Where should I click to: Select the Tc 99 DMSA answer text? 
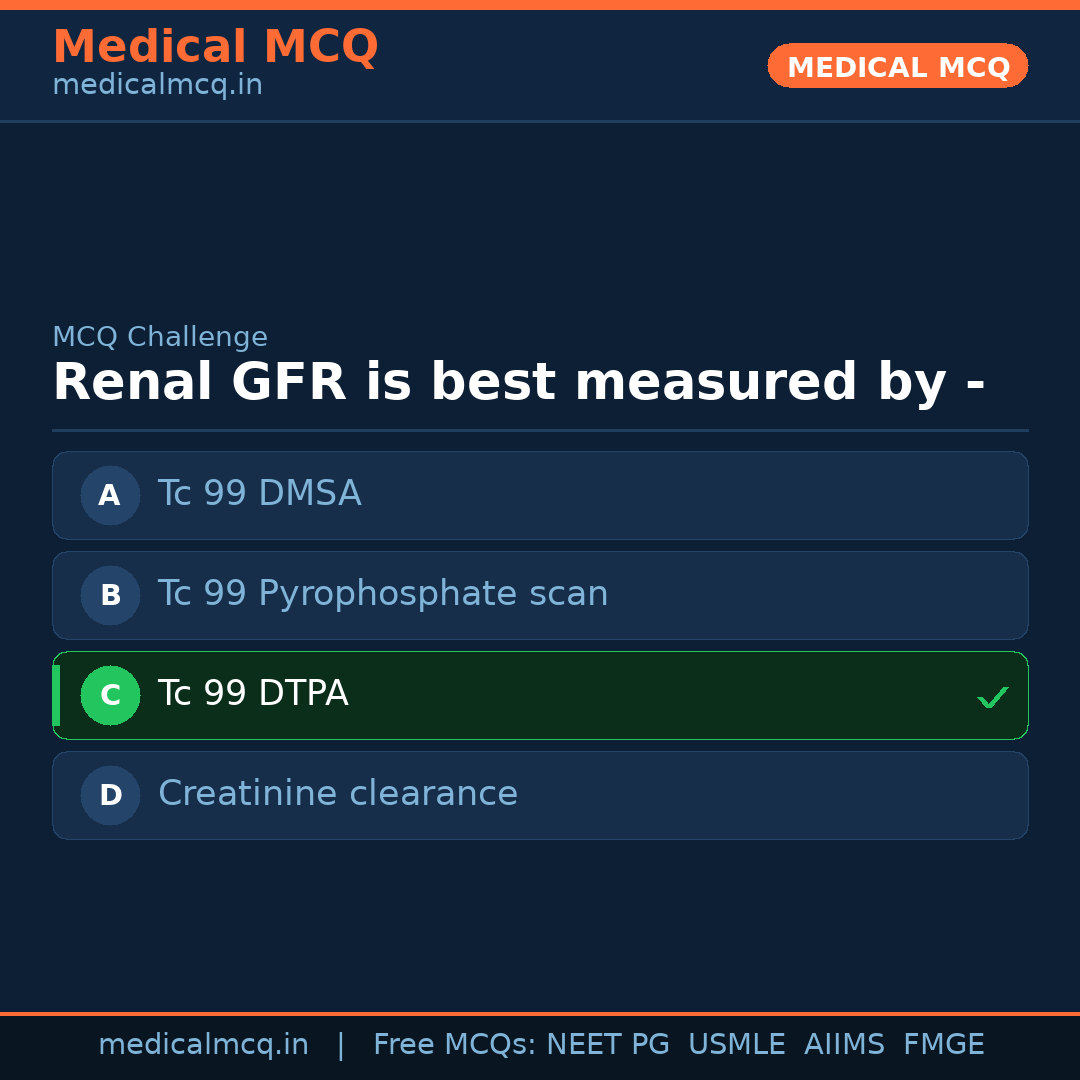click(259, 494)
